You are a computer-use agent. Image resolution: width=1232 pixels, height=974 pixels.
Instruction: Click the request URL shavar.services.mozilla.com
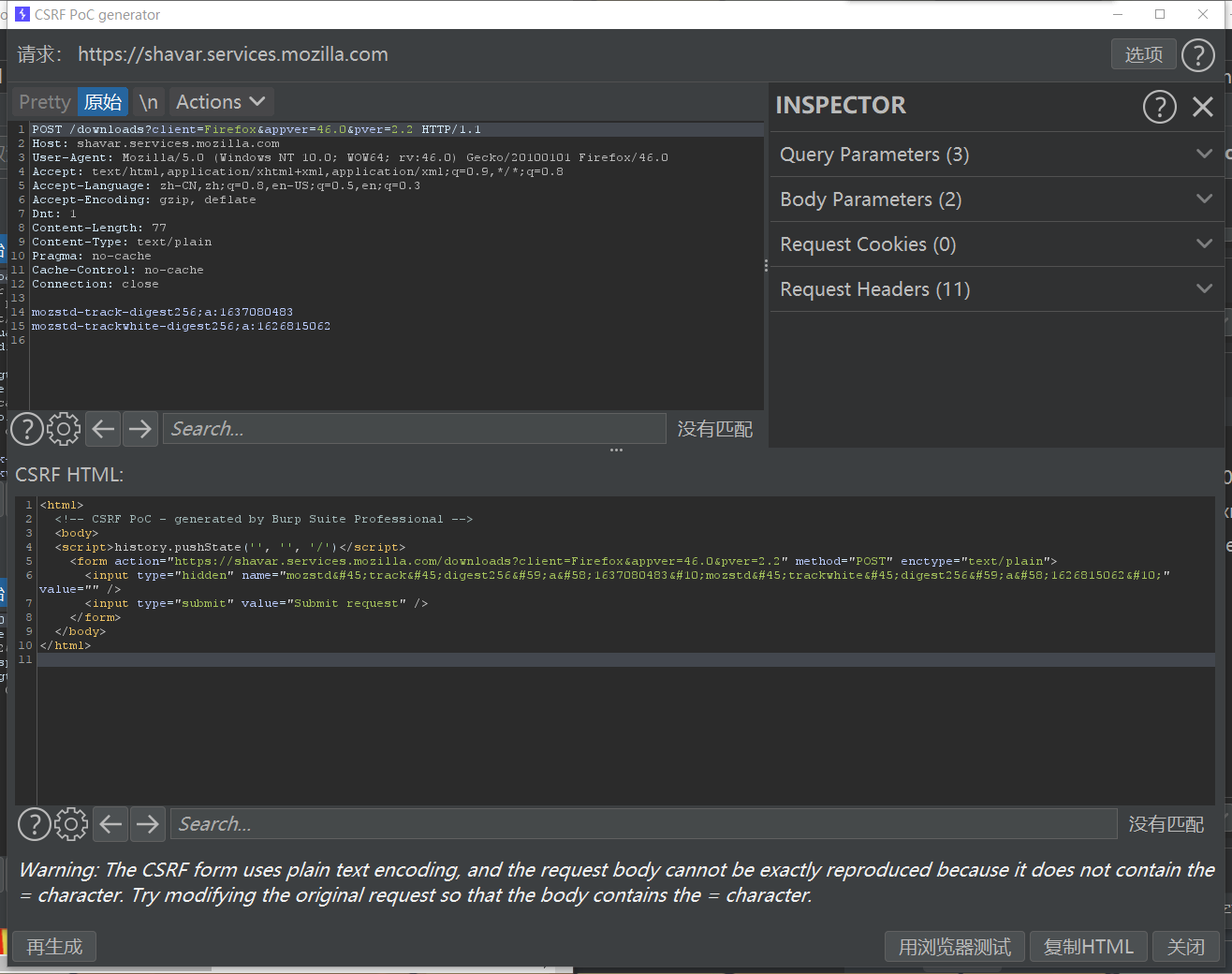[233, 54]
